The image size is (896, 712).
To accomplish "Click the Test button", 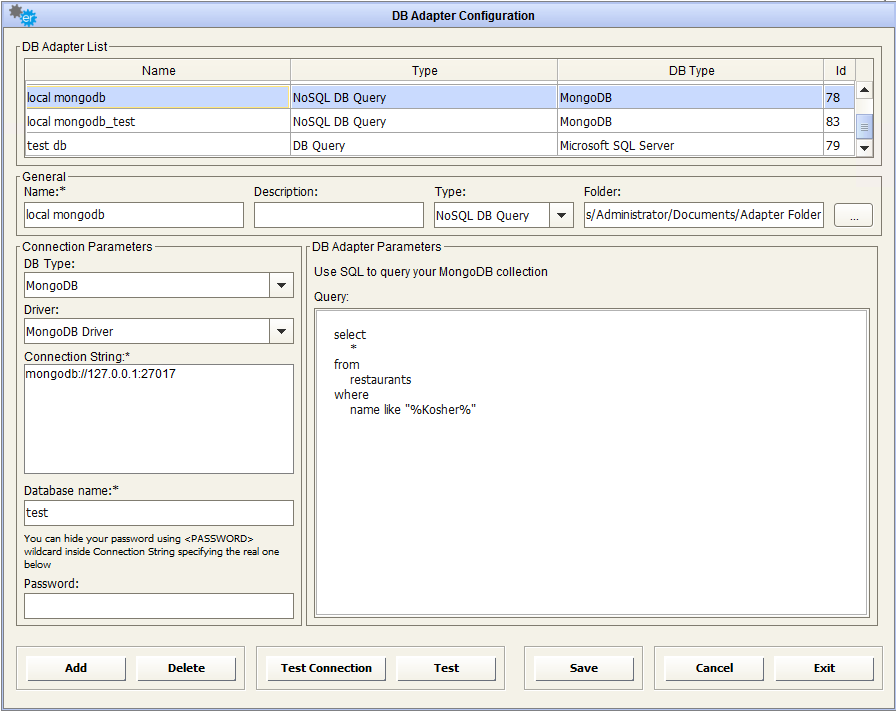I will tap(446, 668).
